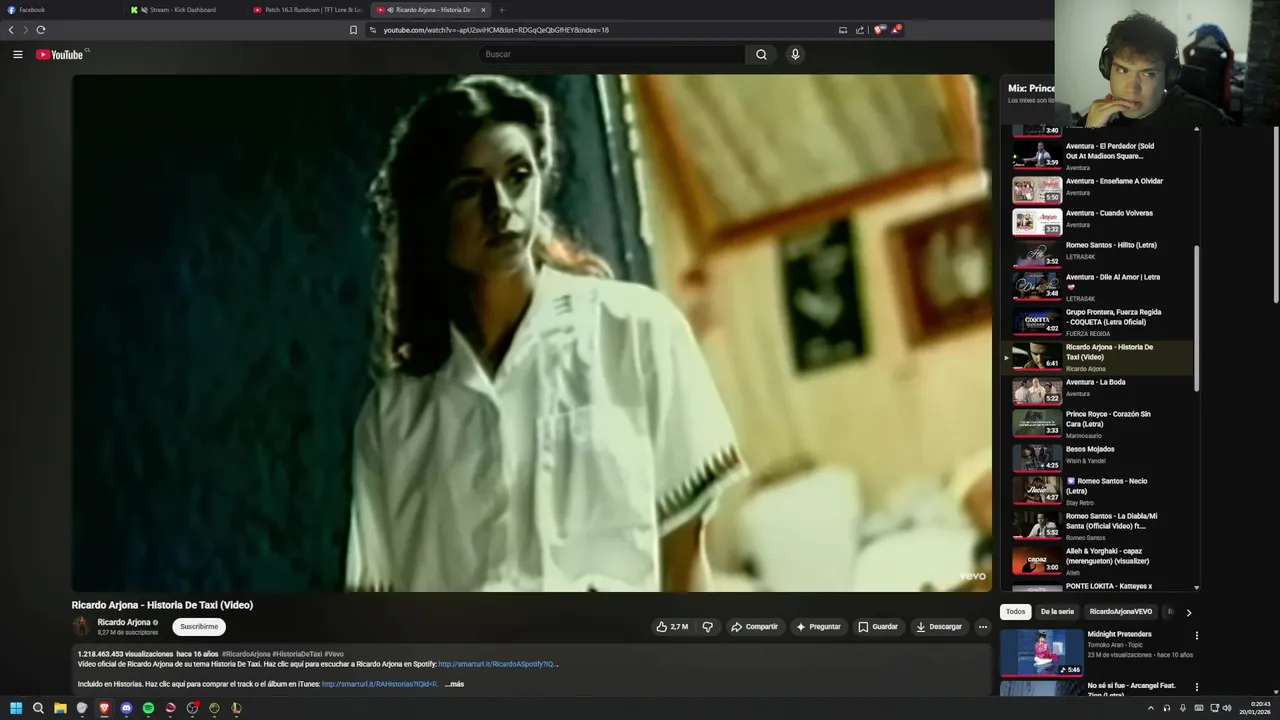Open Windows taskbar search
Screen dimensions: 1280x720
point(38,708)
